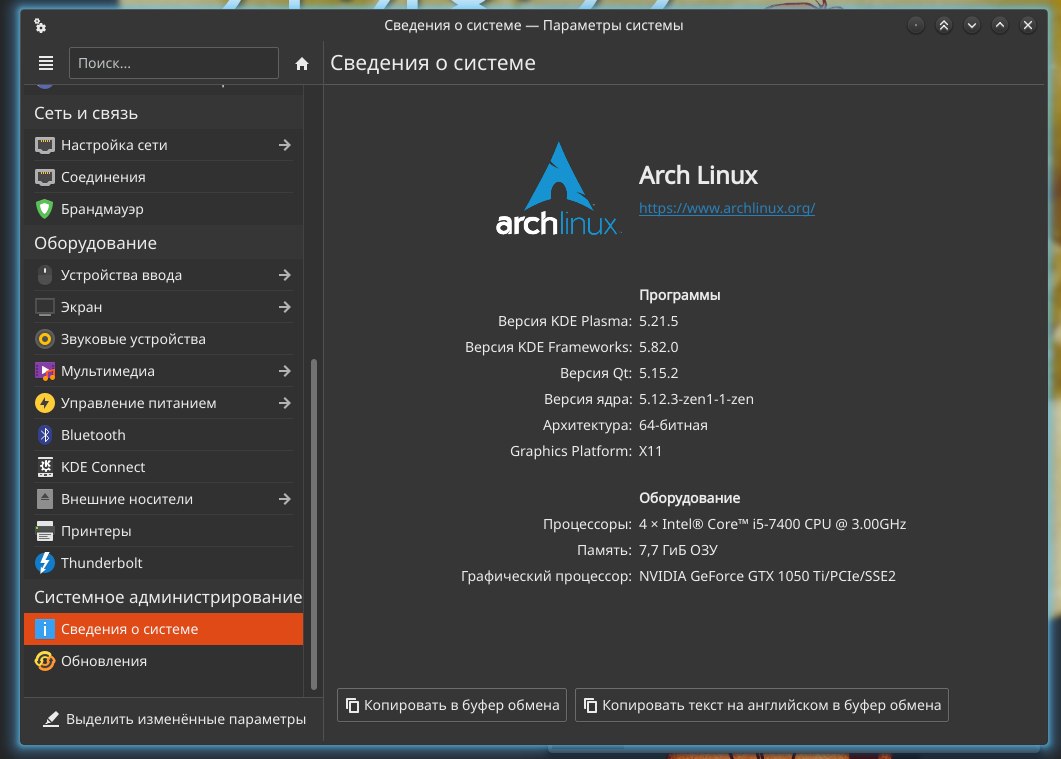Click the sidebar vertical scrollbar
Screen dimensions: 1061x759
(x=313, y=524)
